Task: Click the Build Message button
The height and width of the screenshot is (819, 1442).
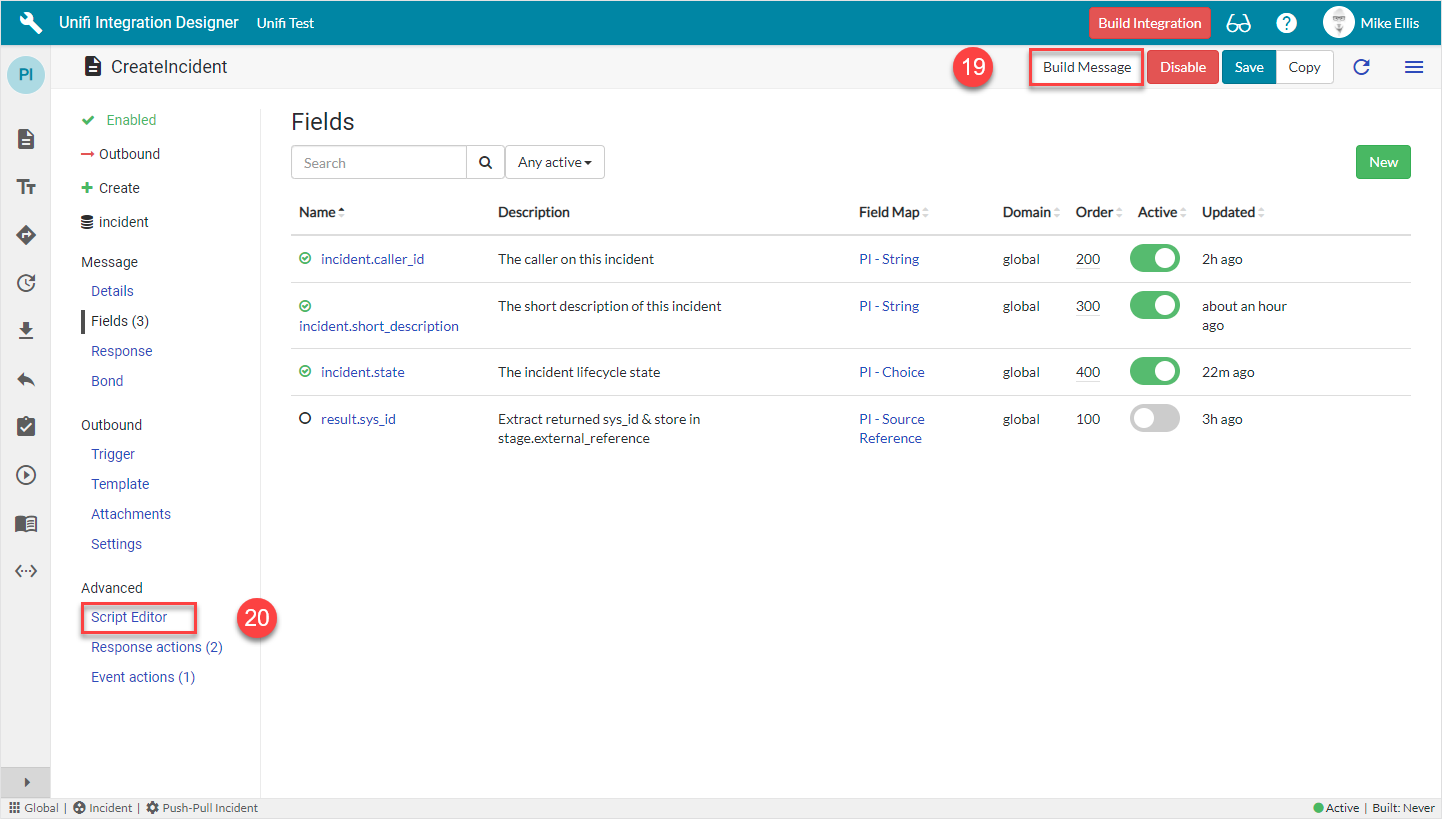Action: [x=1086, y=67]
